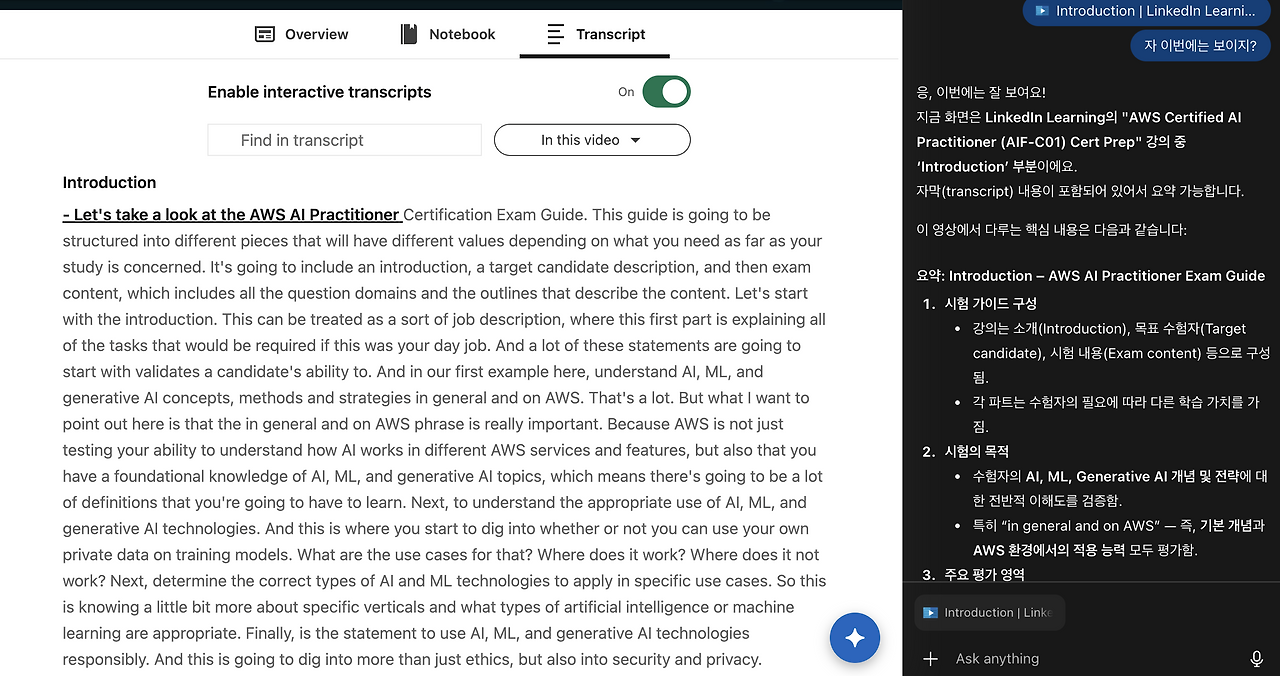
Task: Click the Overview newspaper icon
Action: (x=264, y=33)
